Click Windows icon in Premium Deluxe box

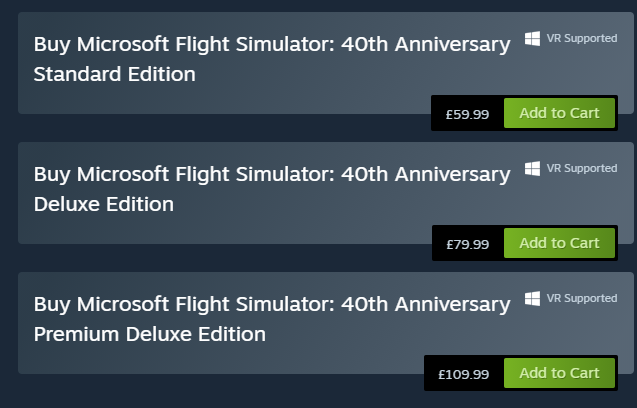(x=532, y=299)
